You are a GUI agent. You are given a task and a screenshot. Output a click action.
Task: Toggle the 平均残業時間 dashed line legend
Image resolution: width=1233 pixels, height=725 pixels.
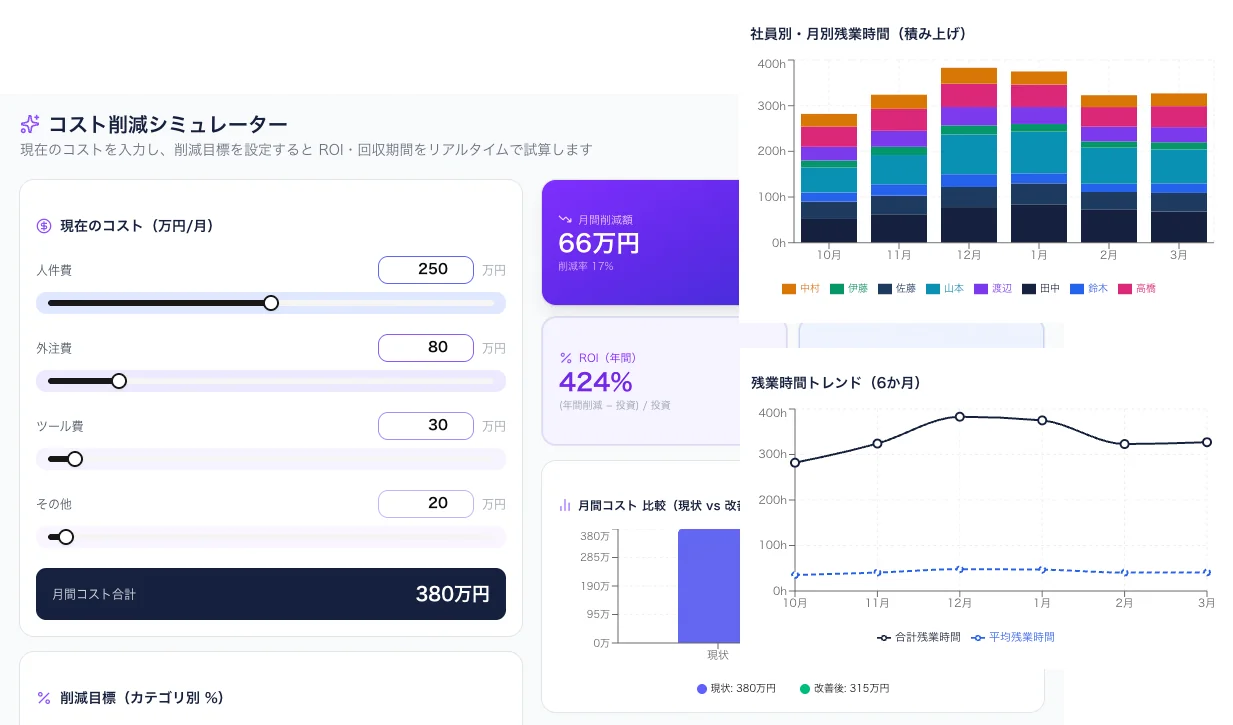click(1013, 637)
